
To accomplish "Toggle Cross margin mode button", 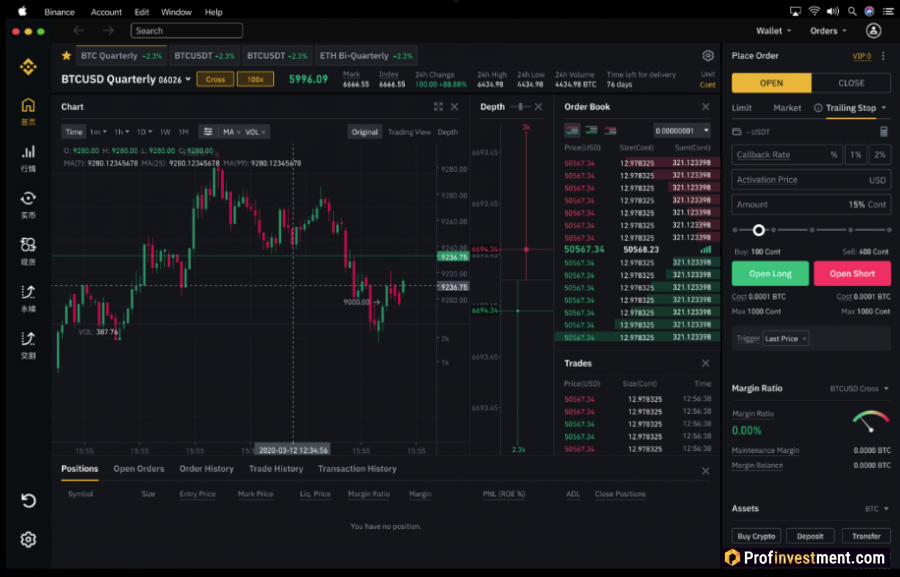I will 215,79.
